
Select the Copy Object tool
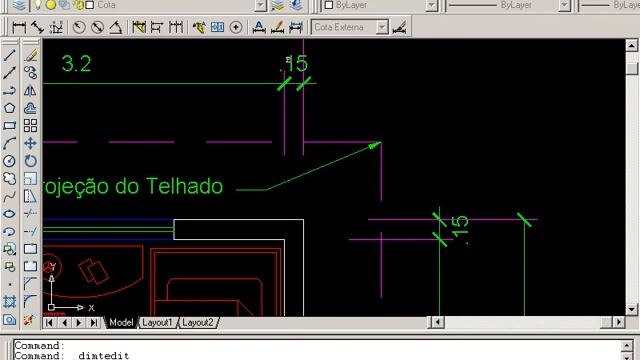tap(30, 73)
